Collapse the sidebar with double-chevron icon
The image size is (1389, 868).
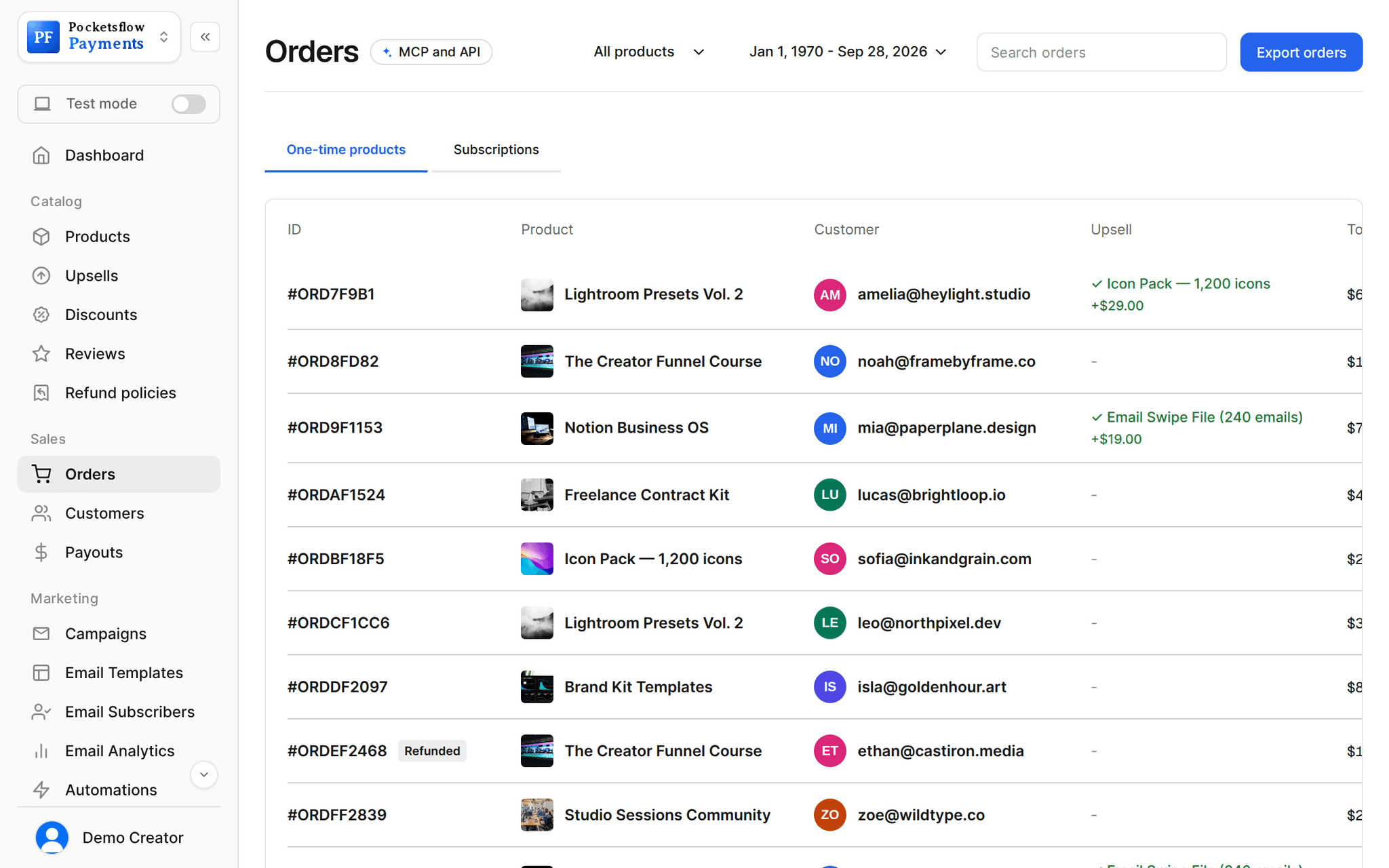[205, 37]
